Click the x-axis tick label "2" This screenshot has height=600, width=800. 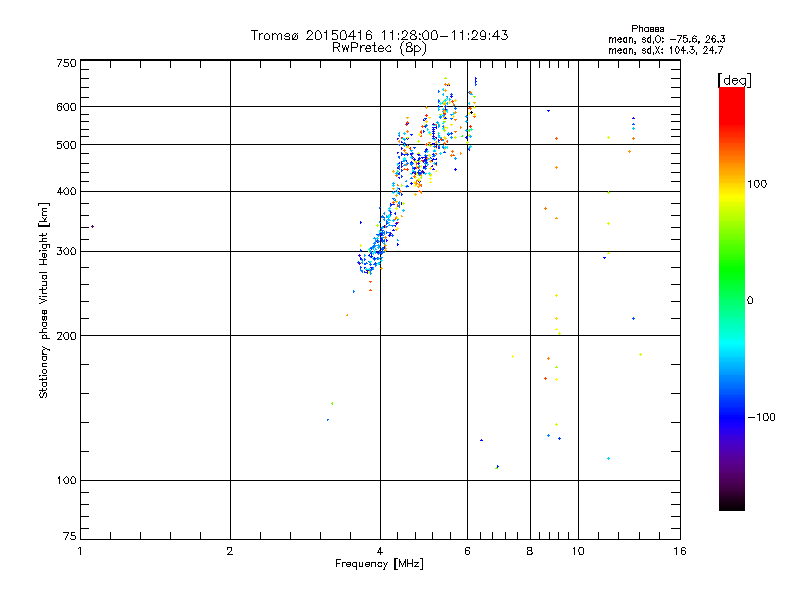(230, 551)
